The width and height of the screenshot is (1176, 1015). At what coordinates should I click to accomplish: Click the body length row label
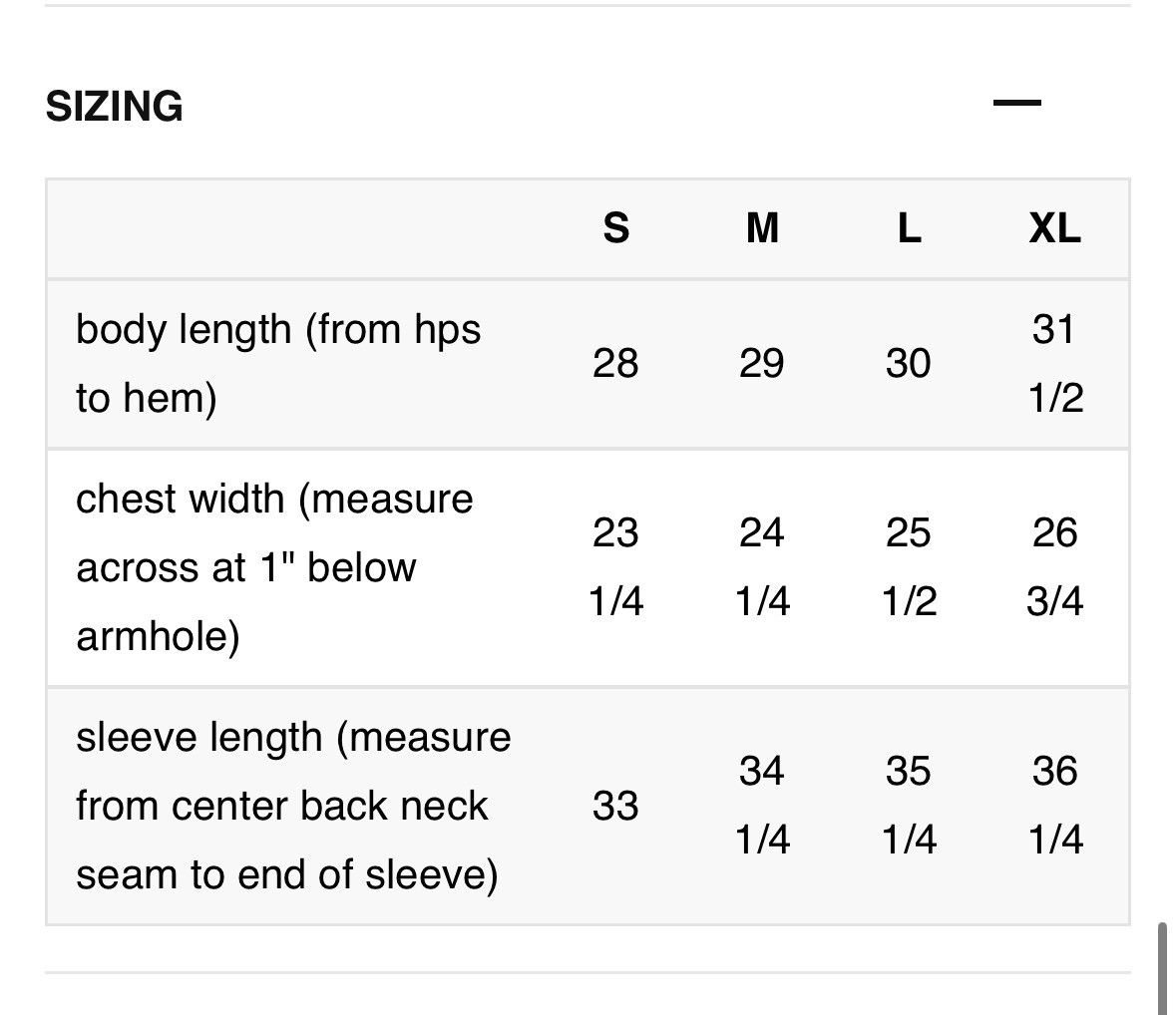coord(278,364)
